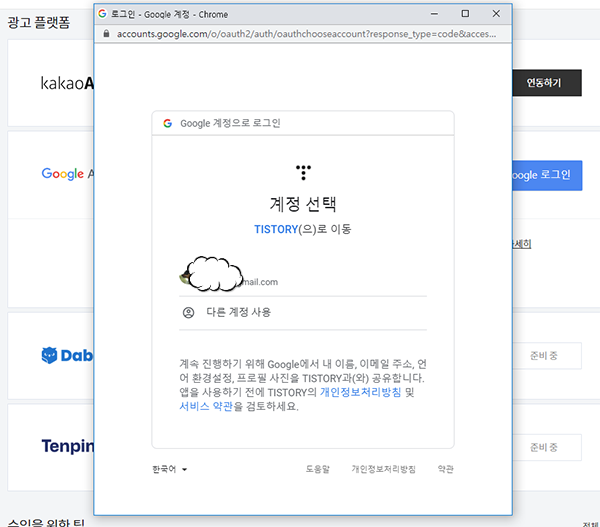This screenshot has height=527, width=600.
Task: Expand the 한국어 language dropdown
Action: [x=170, y=469]
